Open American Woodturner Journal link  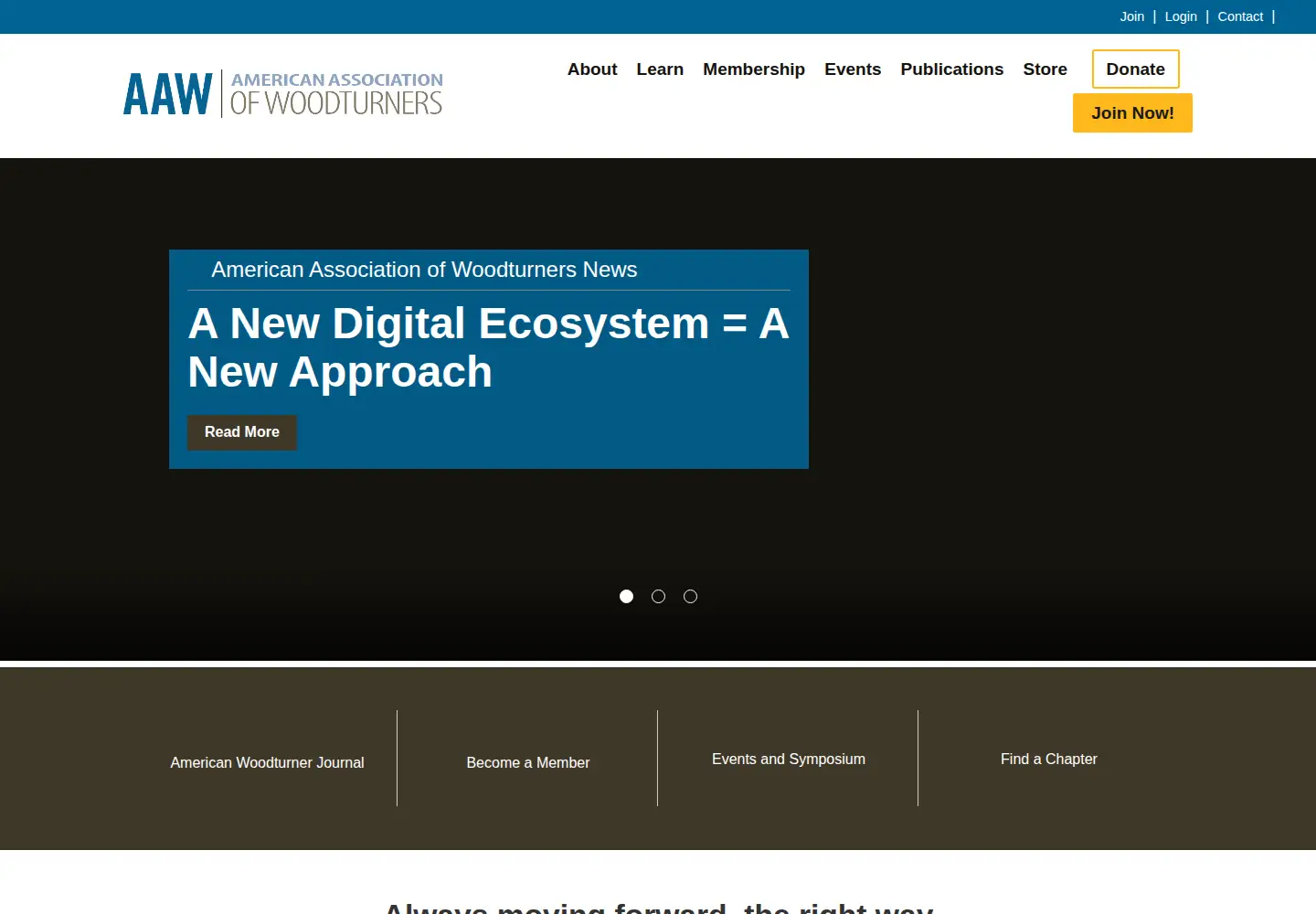267,762
